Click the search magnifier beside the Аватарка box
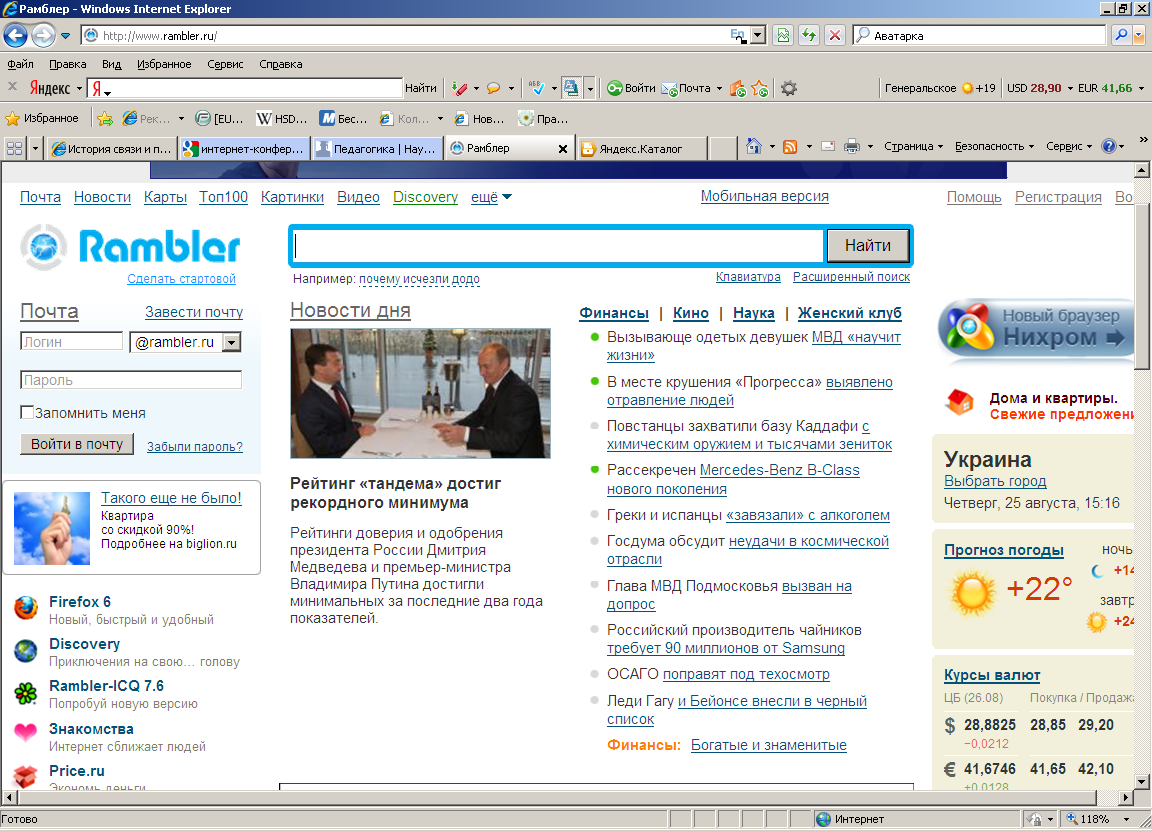The image size is (1152, 832). [1120, 35]
